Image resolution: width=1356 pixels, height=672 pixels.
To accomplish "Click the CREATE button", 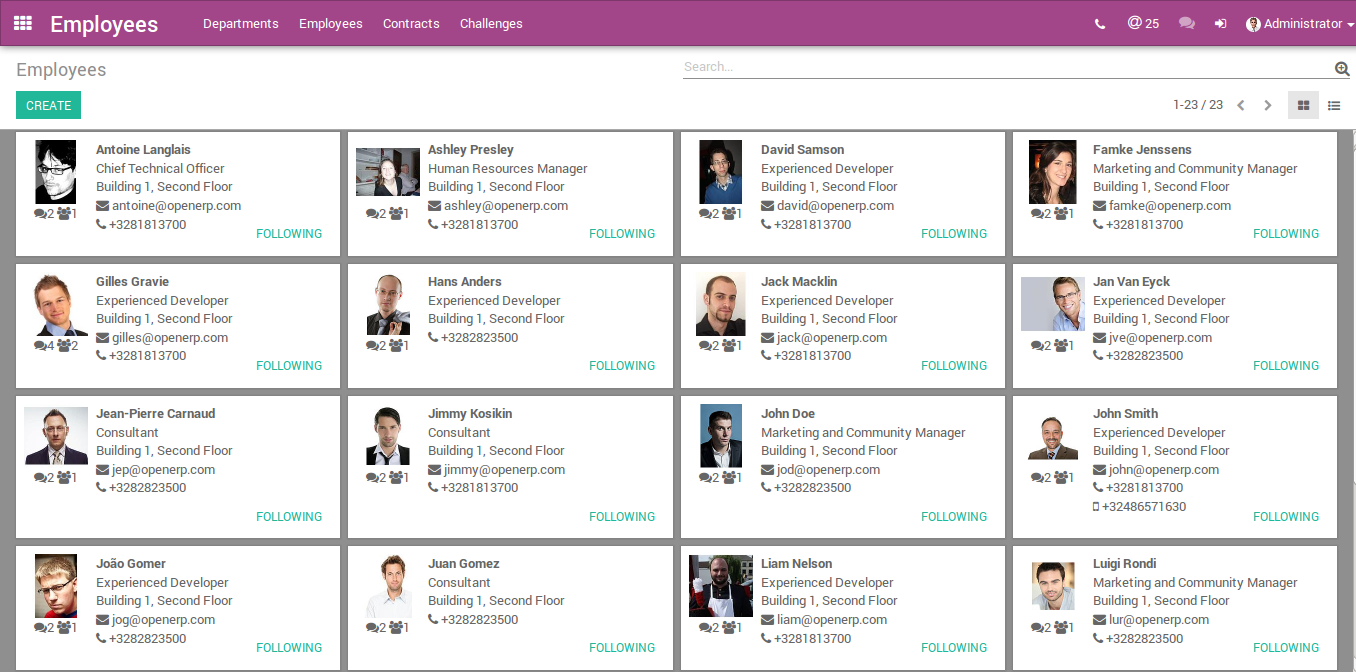I will tap(48, 105).
